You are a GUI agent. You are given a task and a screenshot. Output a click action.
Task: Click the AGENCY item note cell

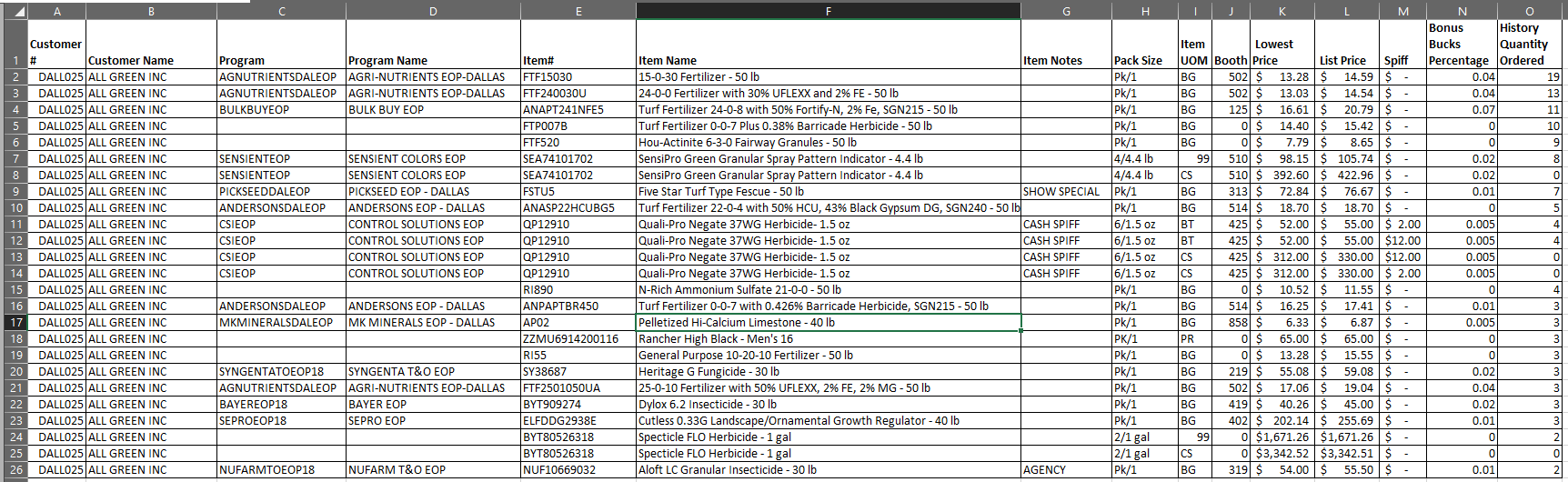(1065, 469)
